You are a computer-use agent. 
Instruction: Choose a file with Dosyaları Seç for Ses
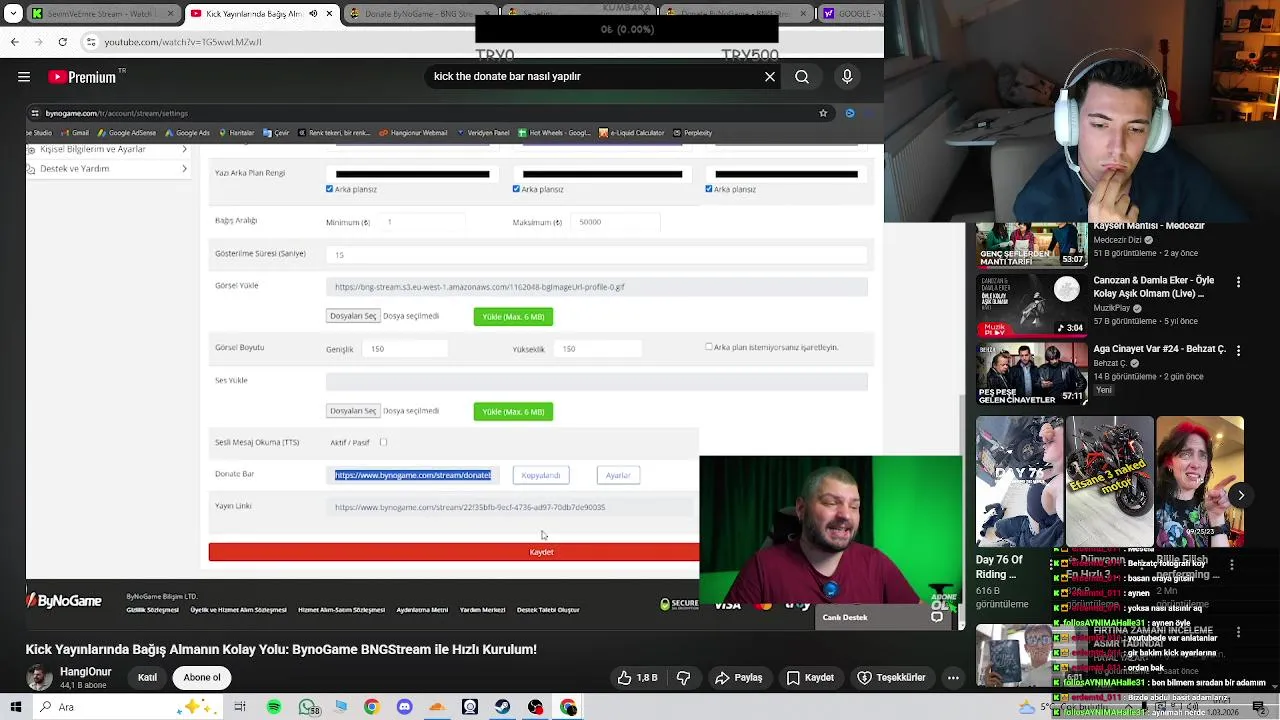click(353, 411)
